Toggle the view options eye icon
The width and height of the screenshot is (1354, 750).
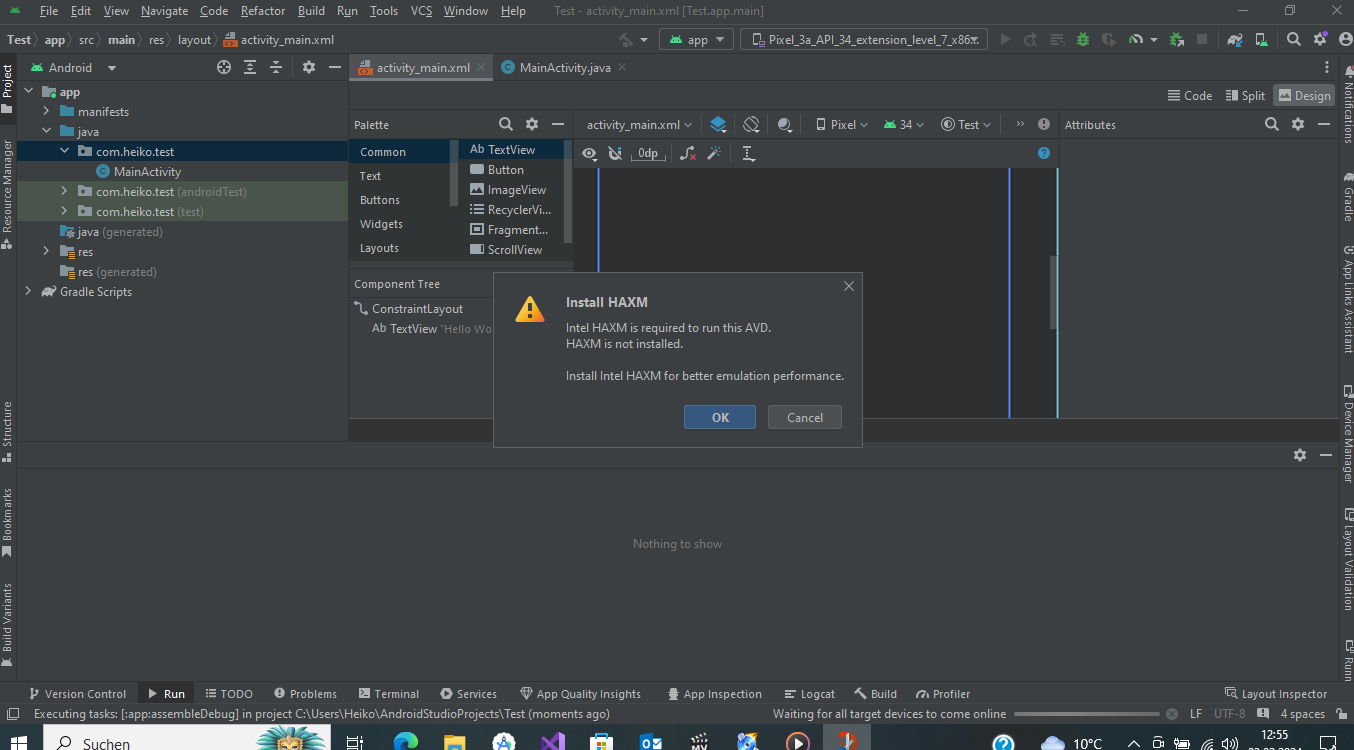pyautogui.click(x=589, y=153)
